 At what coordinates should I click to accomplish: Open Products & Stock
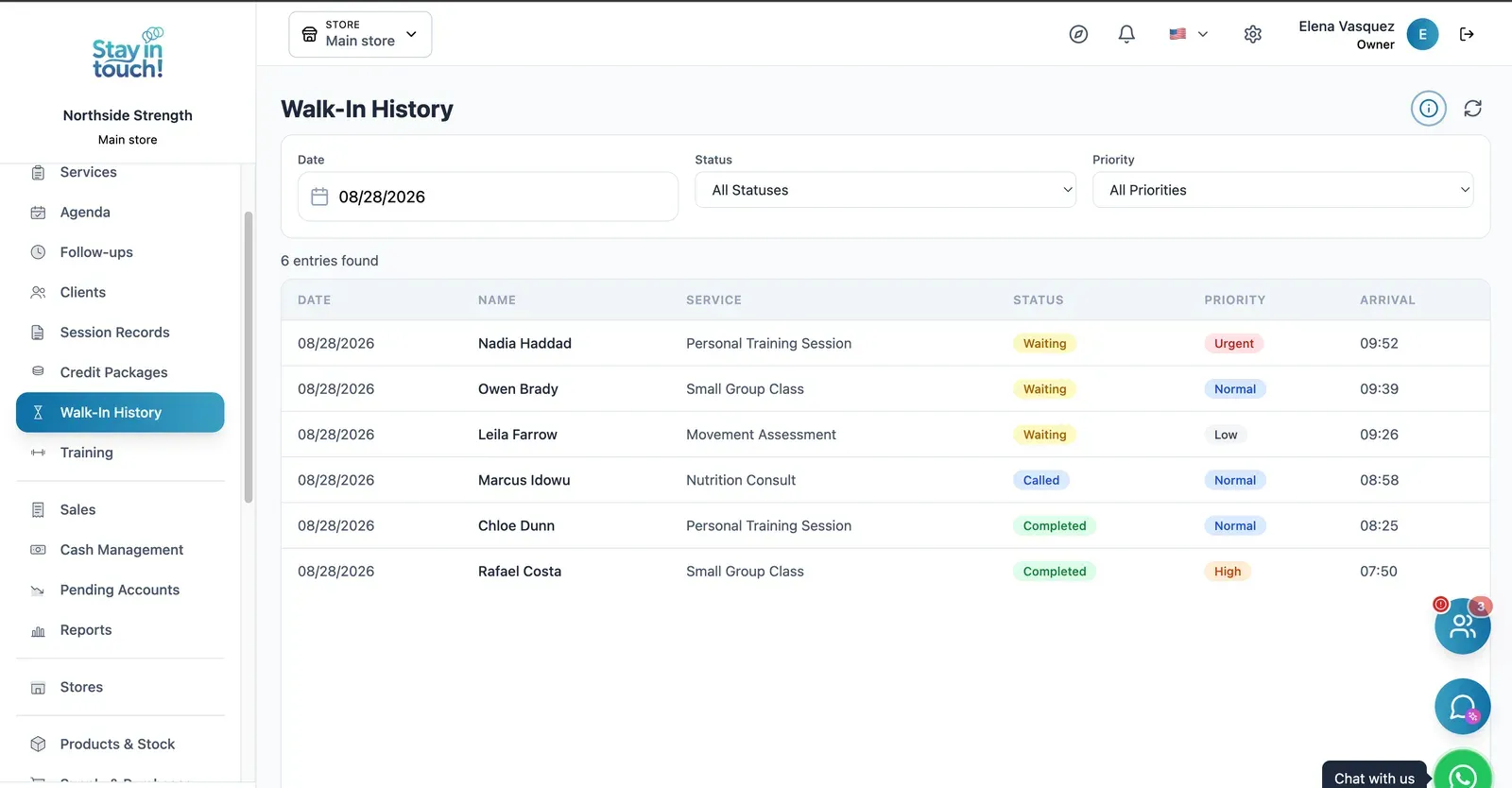click(120, 745)
